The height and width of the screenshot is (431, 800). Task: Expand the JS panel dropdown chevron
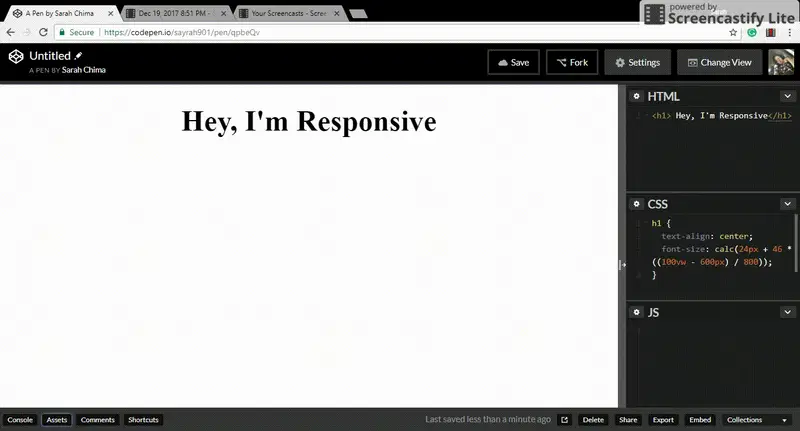pyautogui.click(x=787, y=312)
